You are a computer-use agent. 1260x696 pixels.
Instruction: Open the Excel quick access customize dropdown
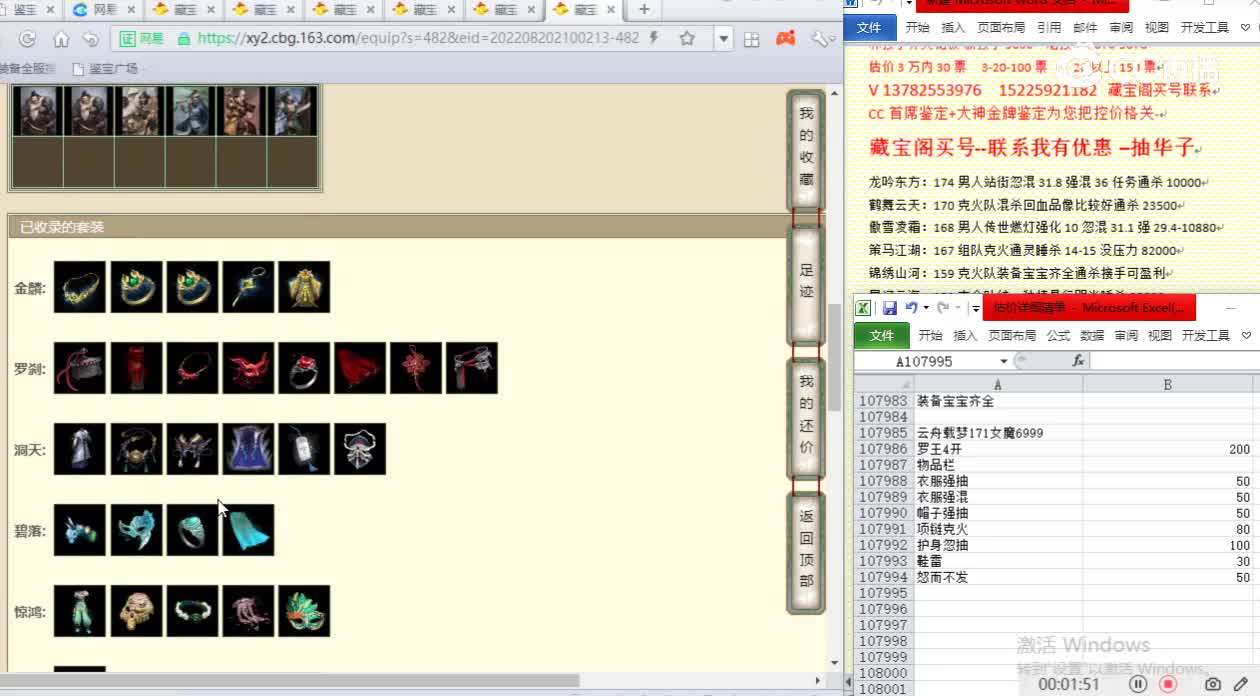[975, 308]
